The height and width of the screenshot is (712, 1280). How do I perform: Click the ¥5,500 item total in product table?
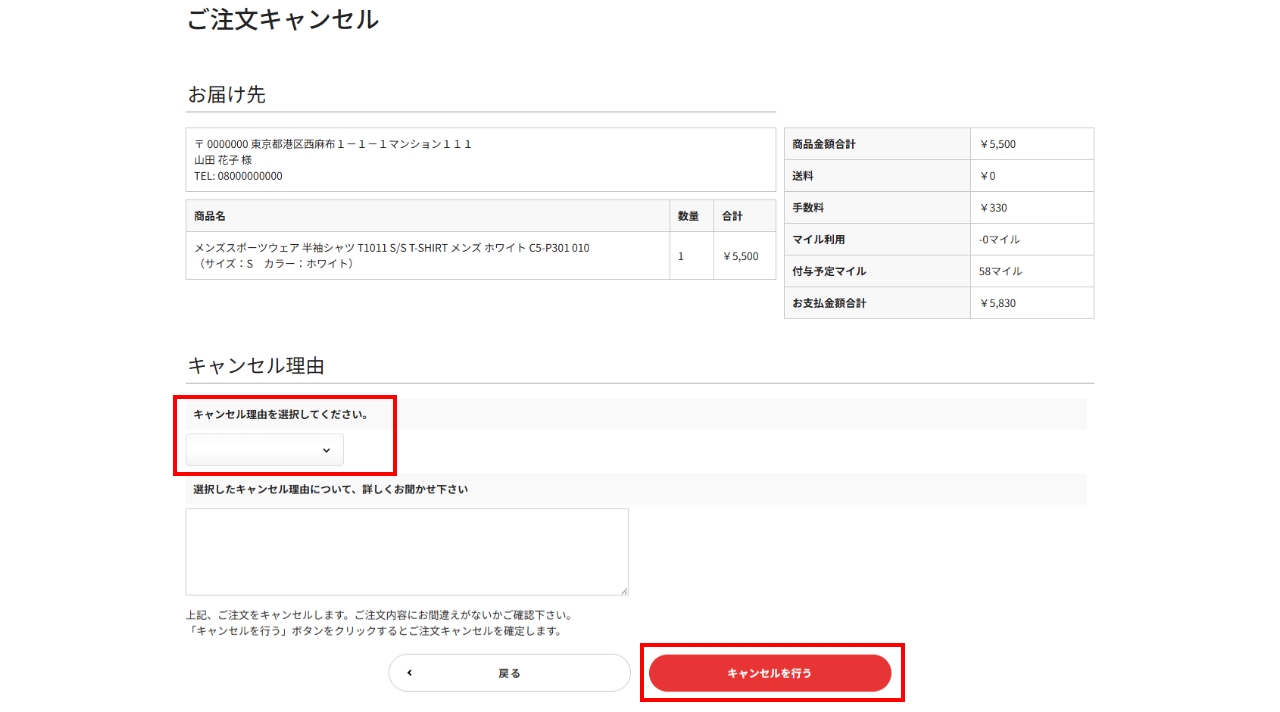(741, 256)
